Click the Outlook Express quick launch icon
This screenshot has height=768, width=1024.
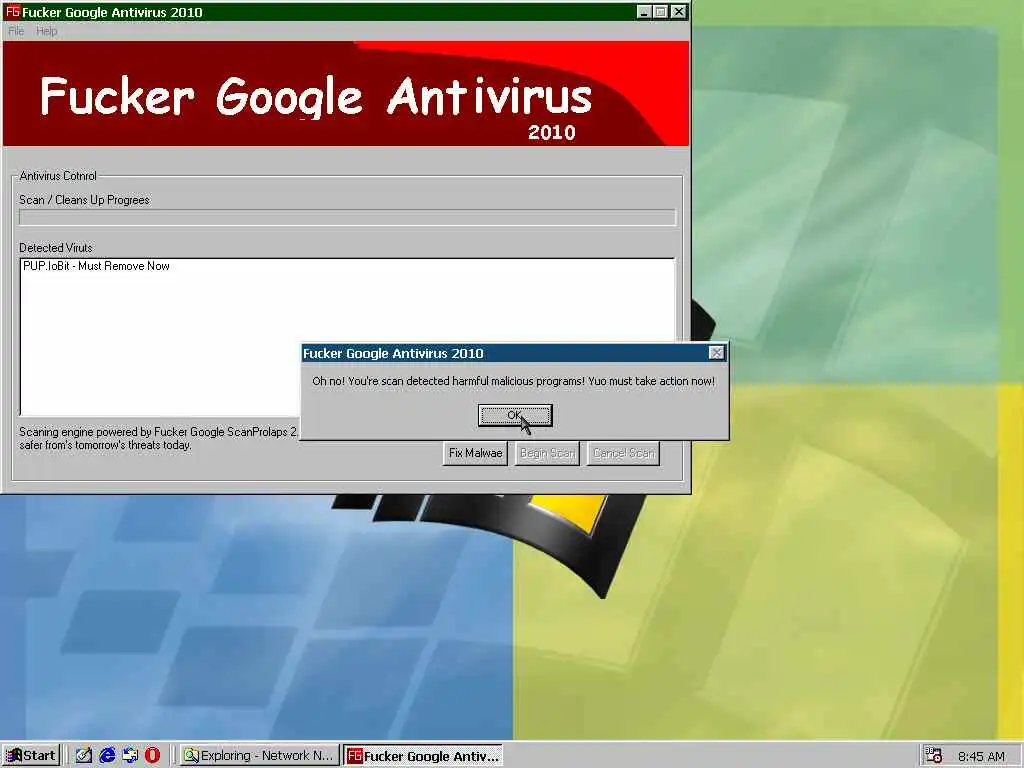point(130,756)
